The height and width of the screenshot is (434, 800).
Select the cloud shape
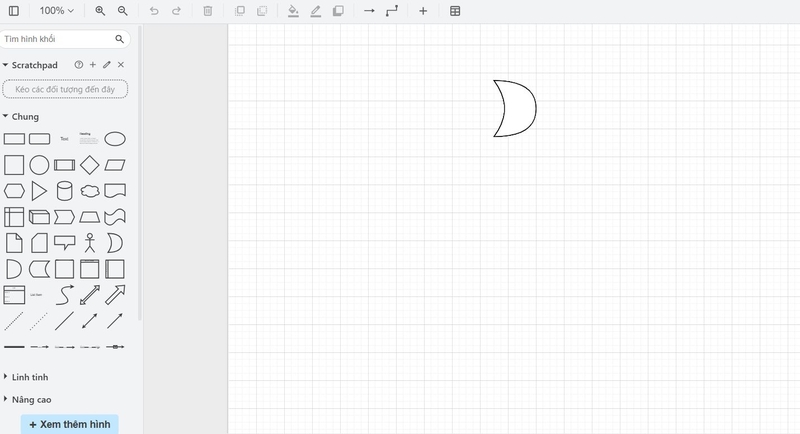coord(90,191)
